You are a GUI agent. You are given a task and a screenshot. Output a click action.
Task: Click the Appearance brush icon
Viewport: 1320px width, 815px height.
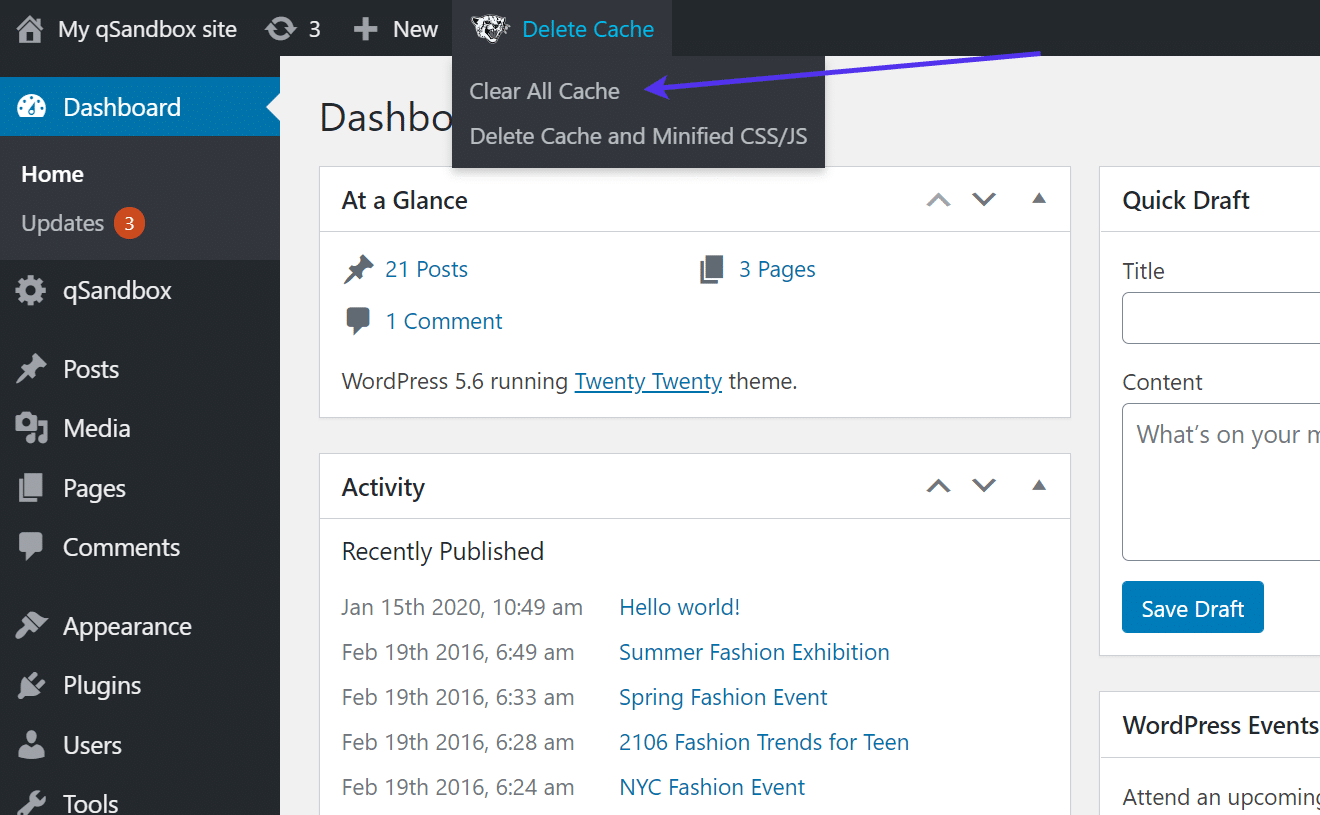(x=30, y=625)
